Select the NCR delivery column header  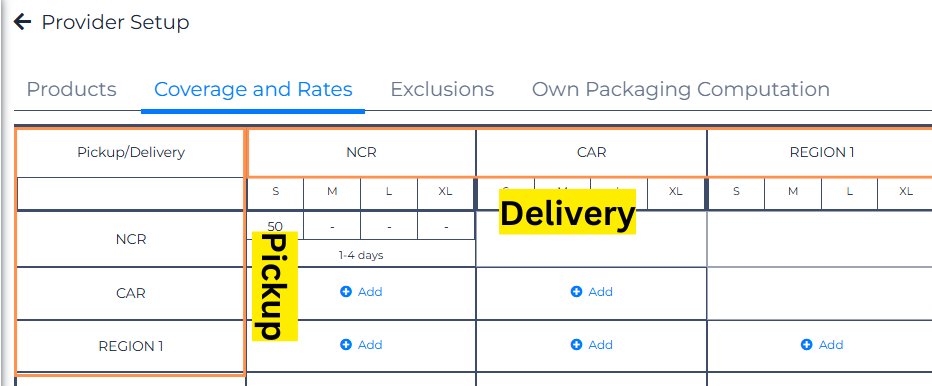(x=361, y=152)
